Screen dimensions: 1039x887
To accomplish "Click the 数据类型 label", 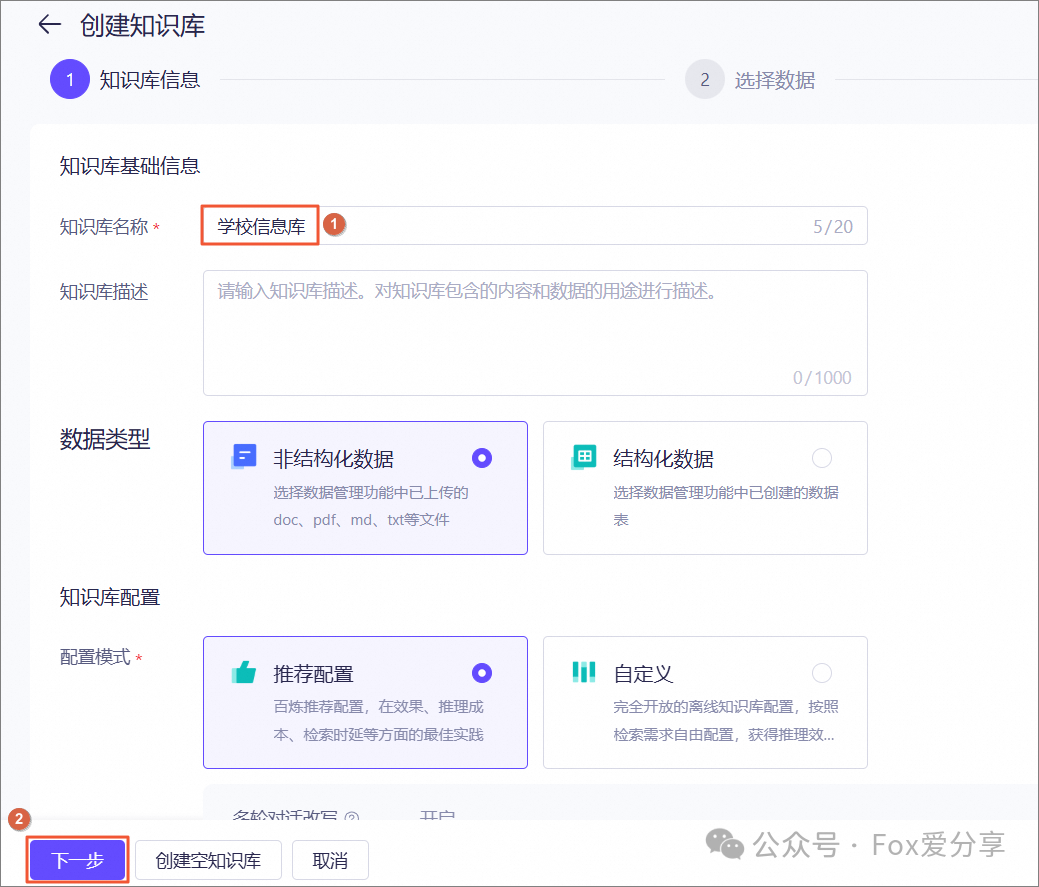I will point(105,439).
